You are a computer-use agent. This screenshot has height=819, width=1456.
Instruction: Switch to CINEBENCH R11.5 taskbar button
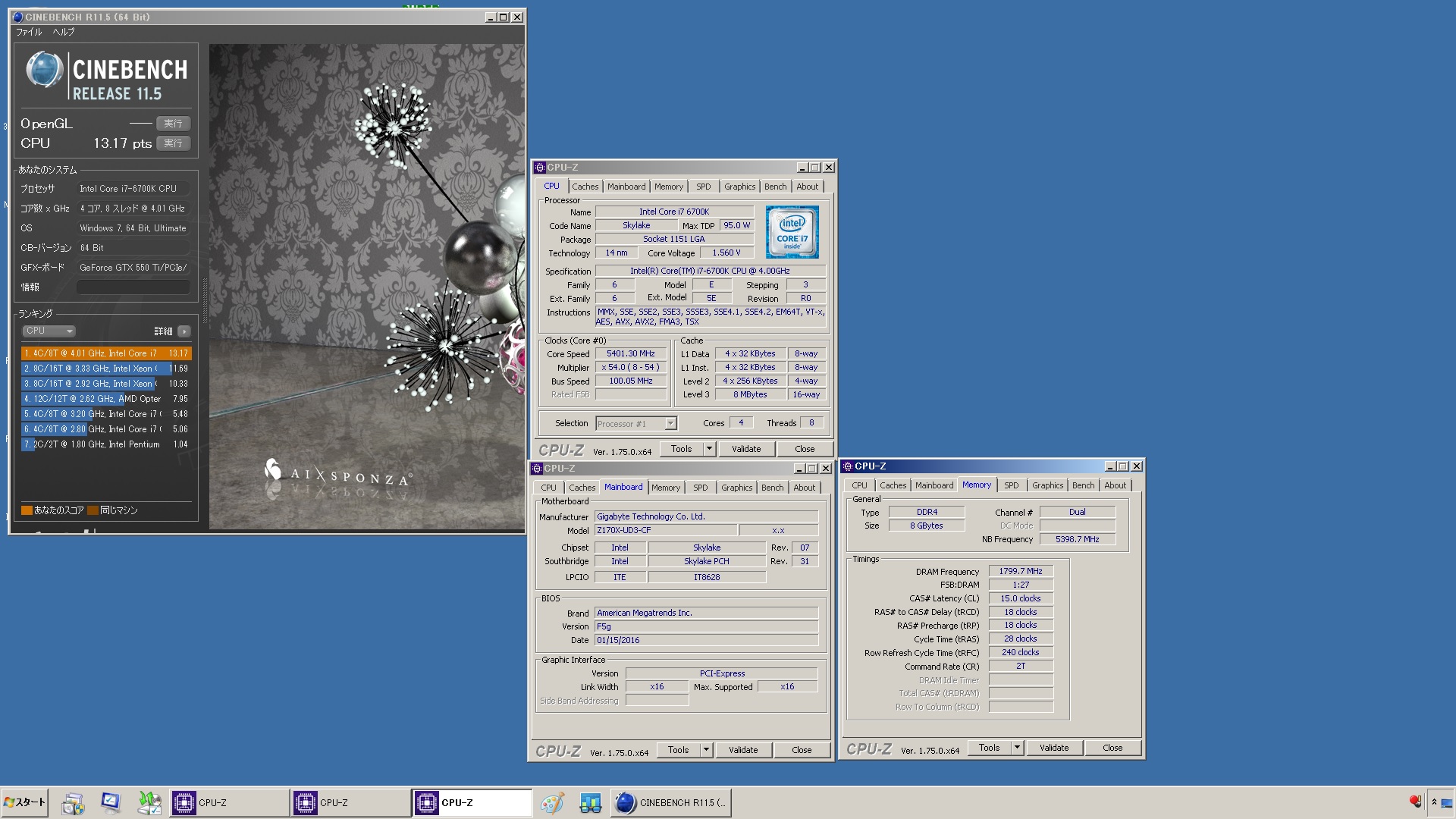671,802
